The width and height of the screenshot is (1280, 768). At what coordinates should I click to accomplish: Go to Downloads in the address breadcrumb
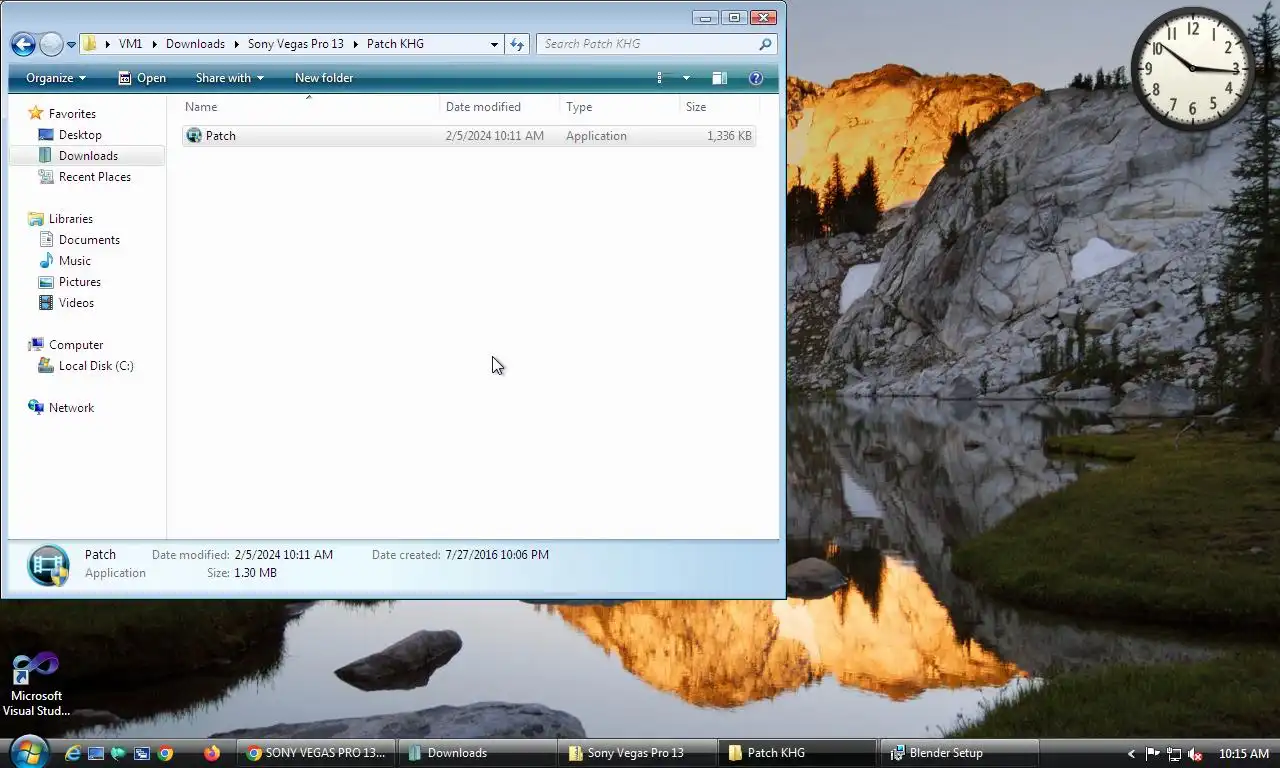tap(195, 44)
